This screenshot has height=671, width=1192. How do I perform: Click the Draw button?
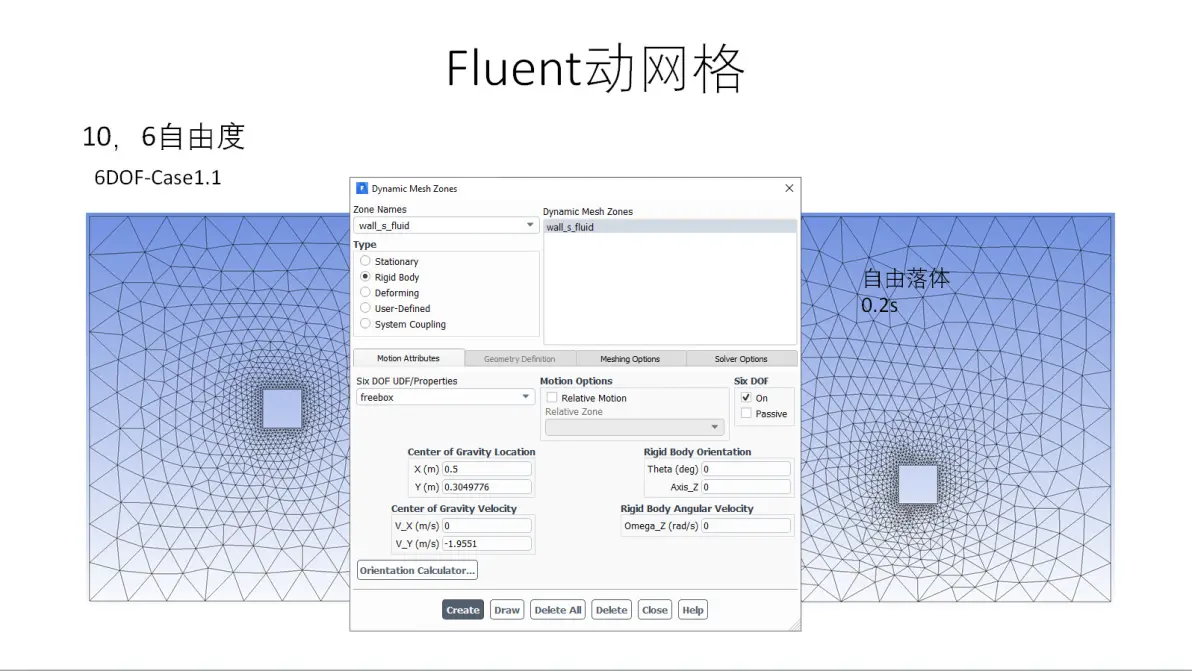(x=507, y=610)
